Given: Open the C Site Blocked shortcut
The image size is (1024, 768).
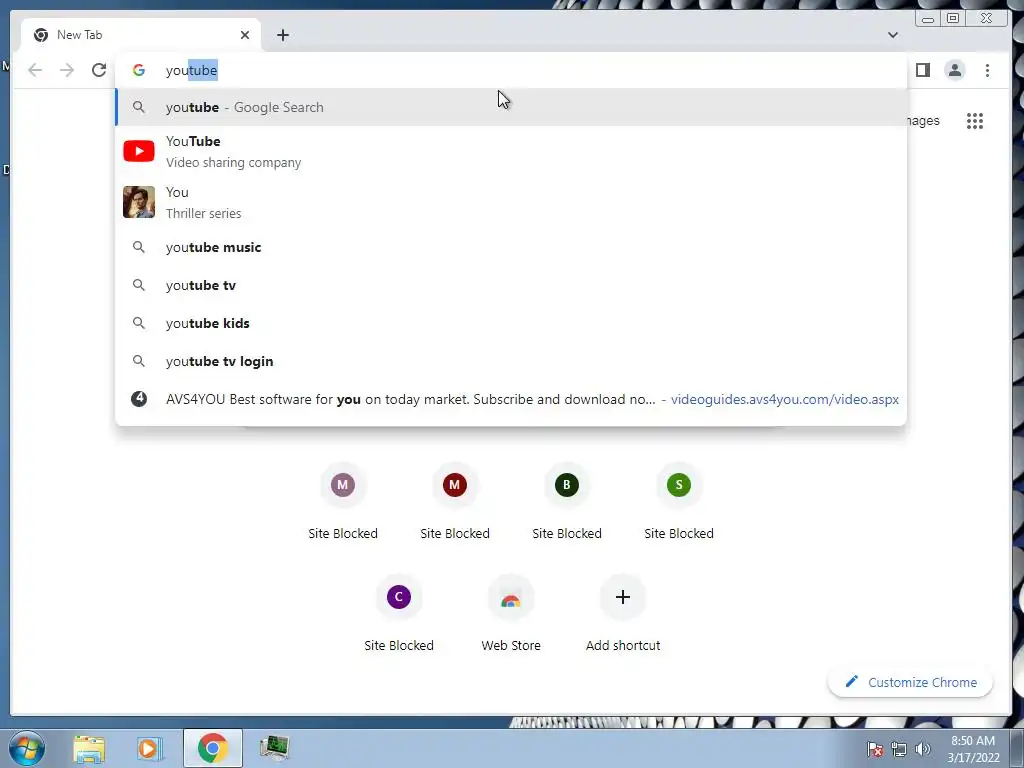Looking at the screenshot, I should [x=398, y=615].
